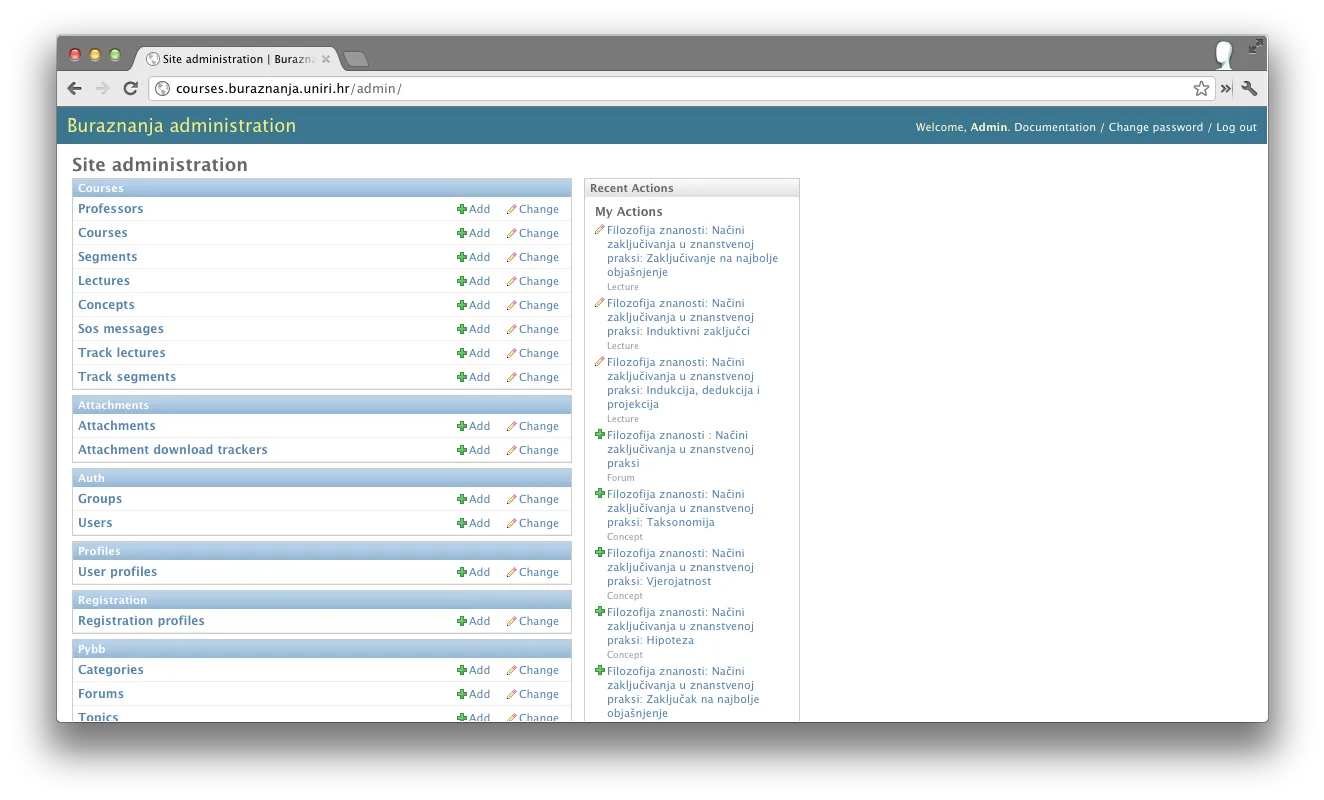
Task: Open a new browser tab
Action: coord(355,59)
